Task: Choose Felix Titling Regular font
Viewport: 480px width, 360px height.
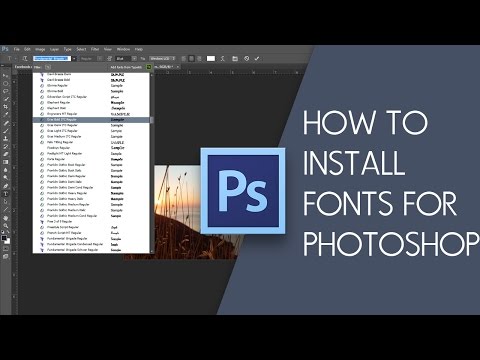Action: pos(91,142)
